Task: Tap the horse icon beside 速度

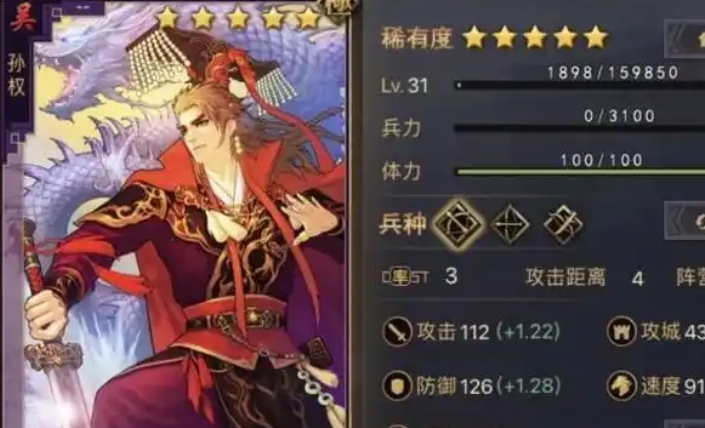Action: point(621,386)
